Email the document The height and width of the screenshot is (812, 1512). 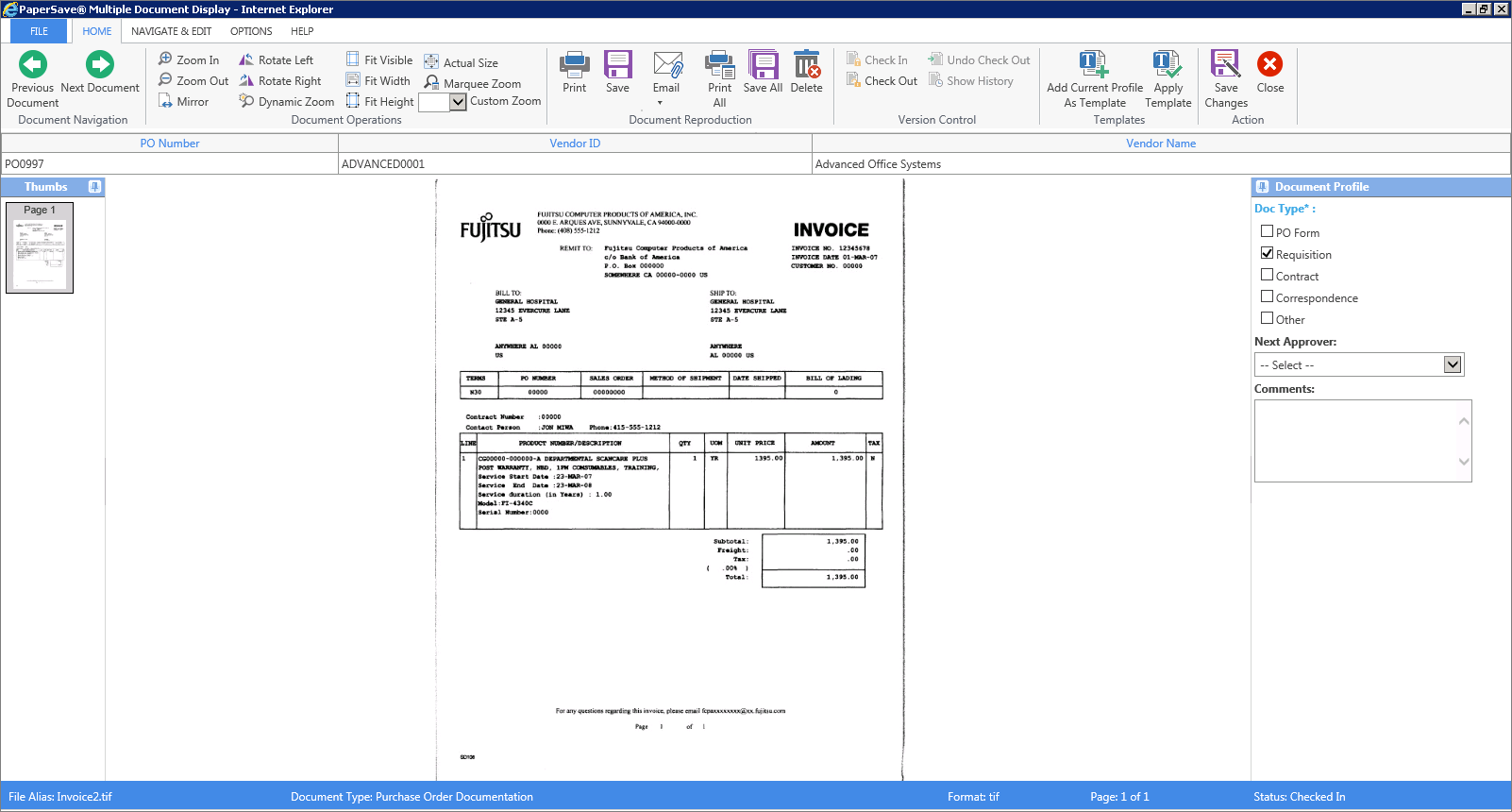click(666, 72)
